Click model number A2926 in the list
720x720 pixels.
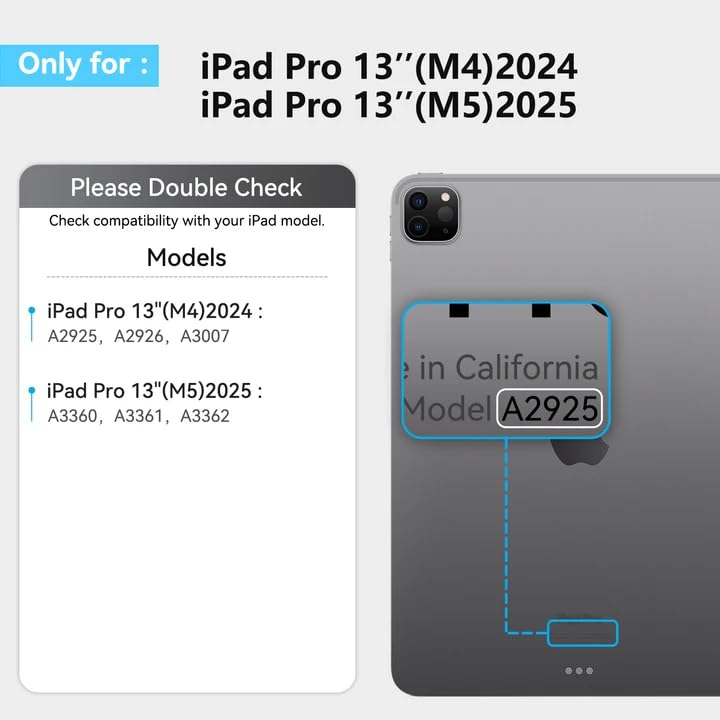click(139, 336)
